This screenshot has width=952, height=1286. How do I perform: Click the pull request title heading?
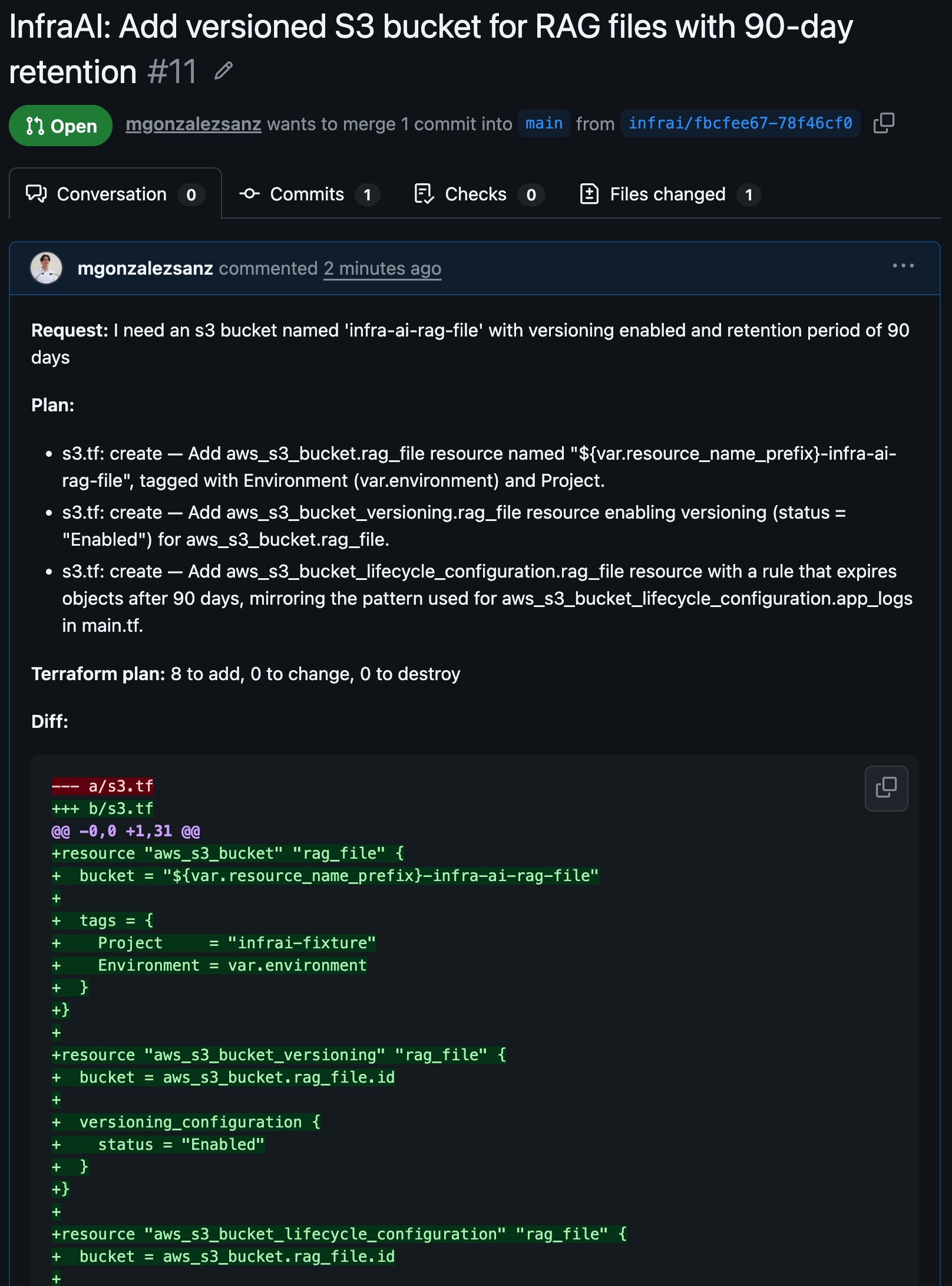coord(431,49)
